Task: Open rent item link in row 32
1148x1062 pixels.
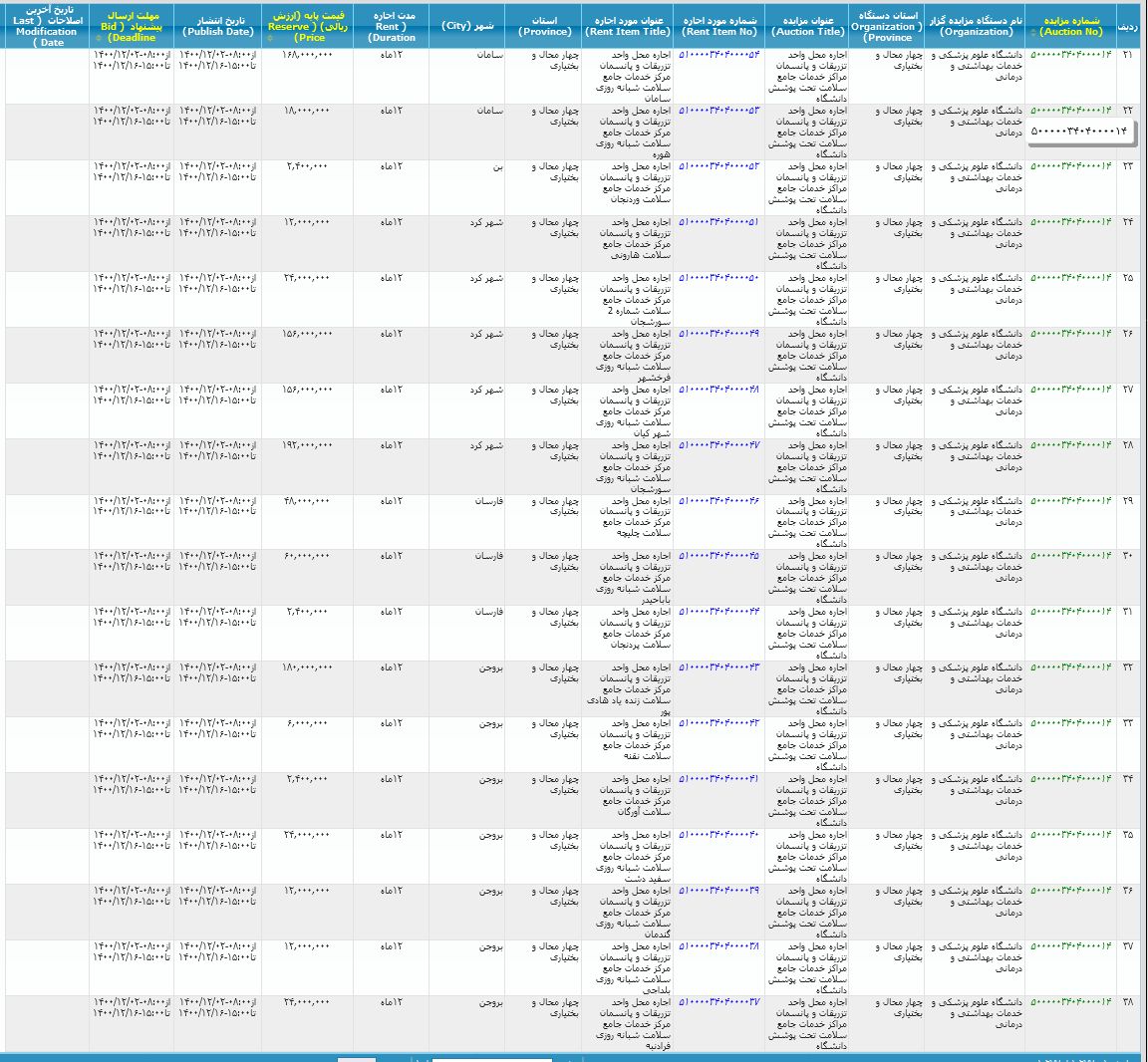Action: click(719, 667)
